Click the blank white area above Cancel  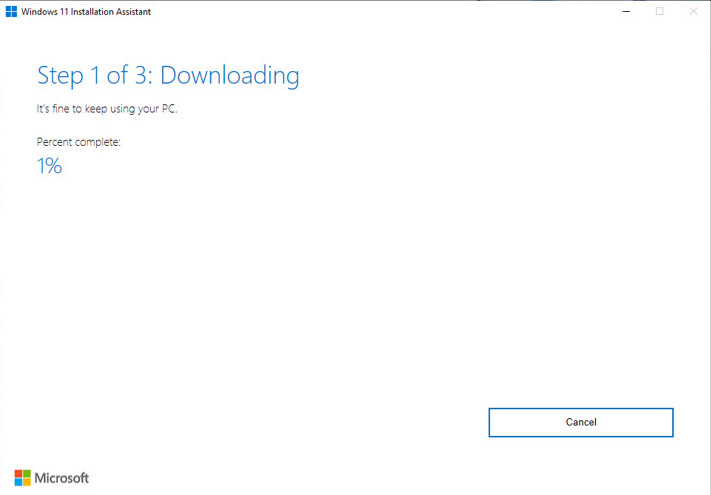point(580,330)
